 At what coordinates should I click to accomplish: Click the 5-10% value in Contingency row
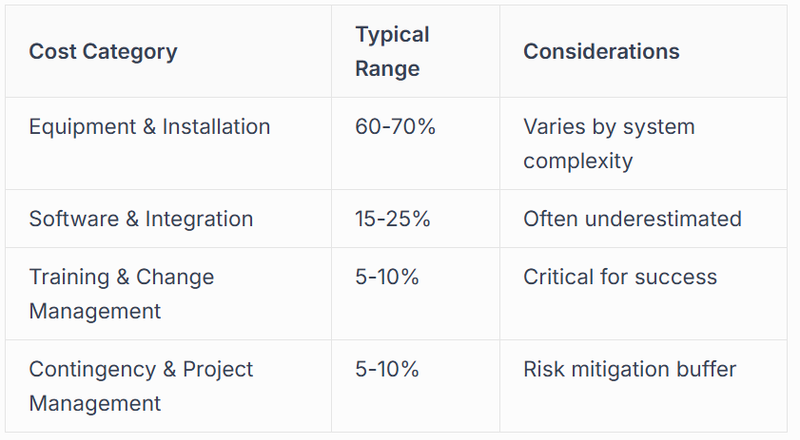387,369
